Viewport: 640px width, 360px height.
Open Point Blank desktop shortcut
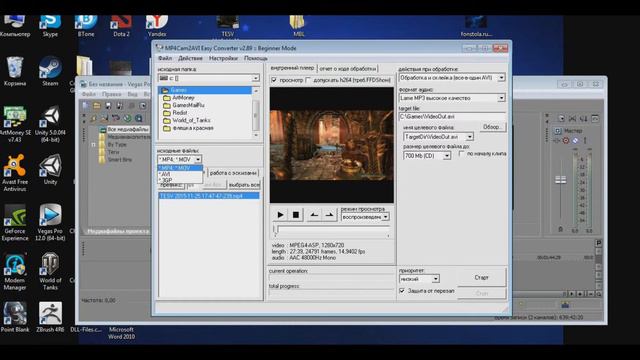[x=15, y=317]
